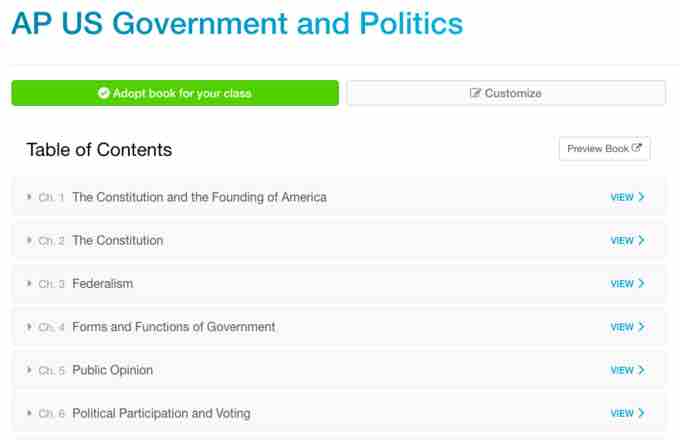Click the Customize button
Image resolution: width=680 pixels, height=440 pixels.
click(x=505, y=93)
